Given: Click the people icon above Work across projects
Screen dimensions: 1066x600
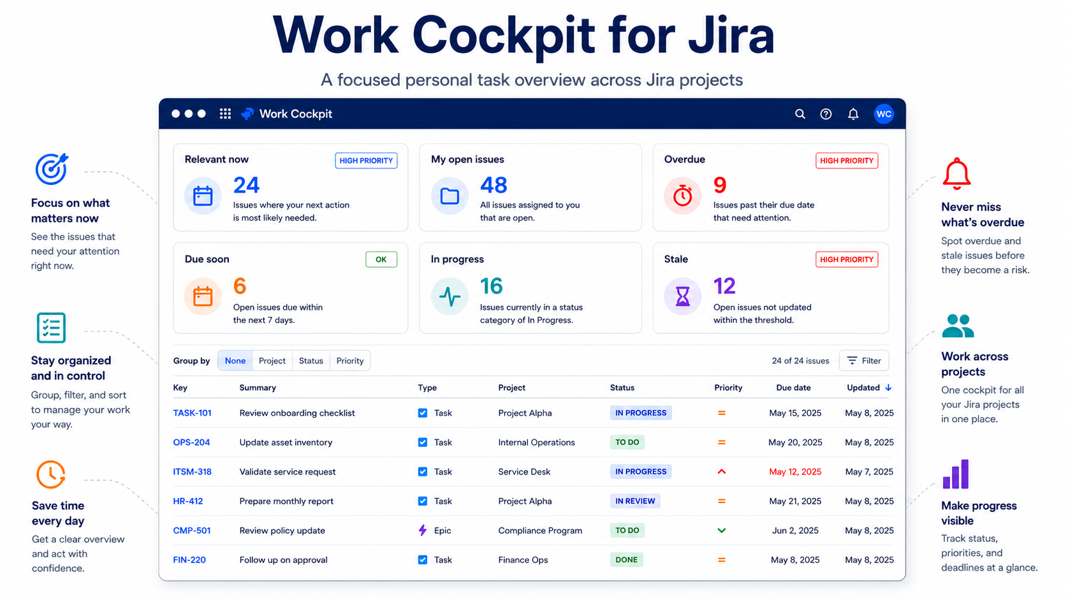Looking at the screenshot, I should point(958,326).
